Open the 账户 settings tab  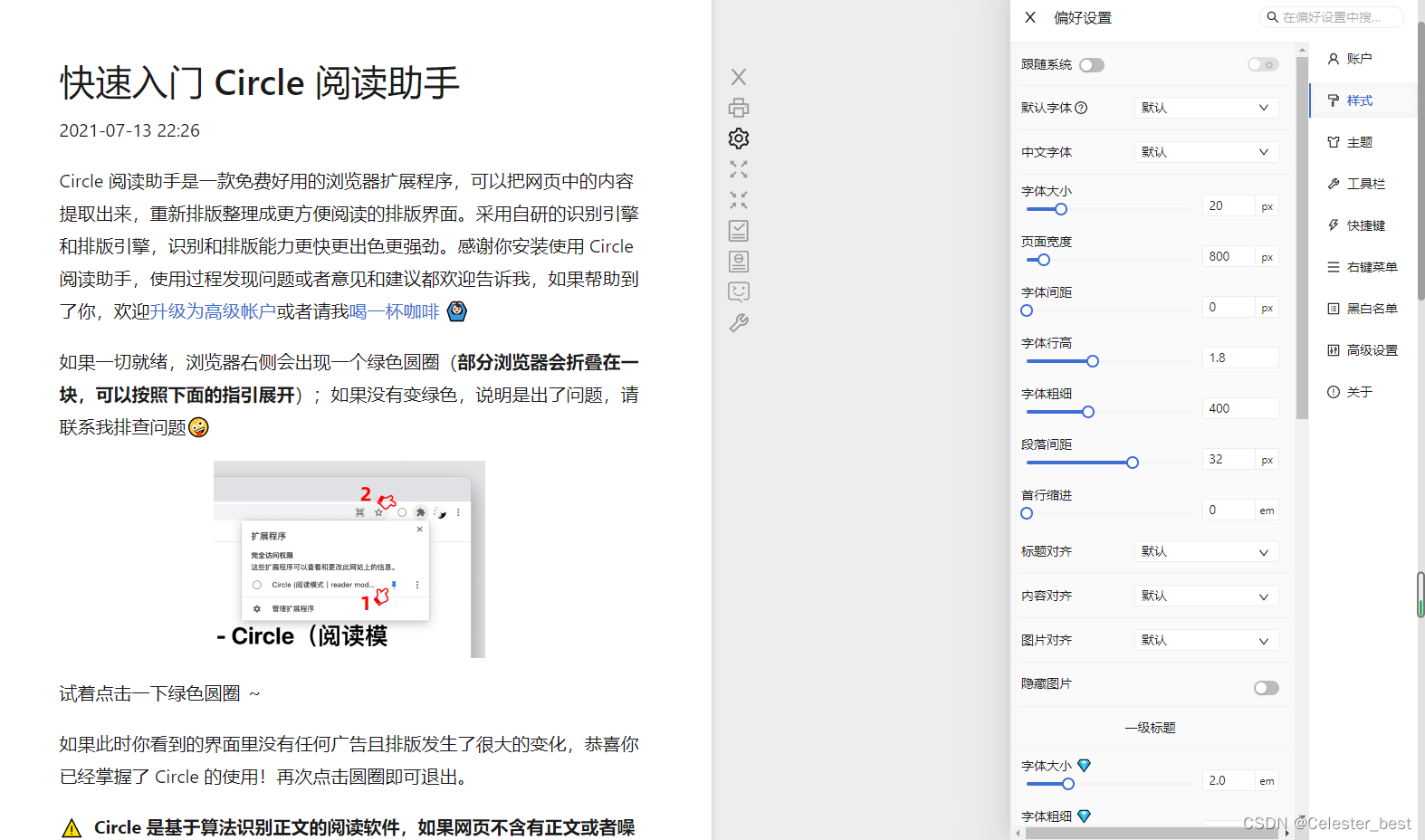tap(1363, 59)
